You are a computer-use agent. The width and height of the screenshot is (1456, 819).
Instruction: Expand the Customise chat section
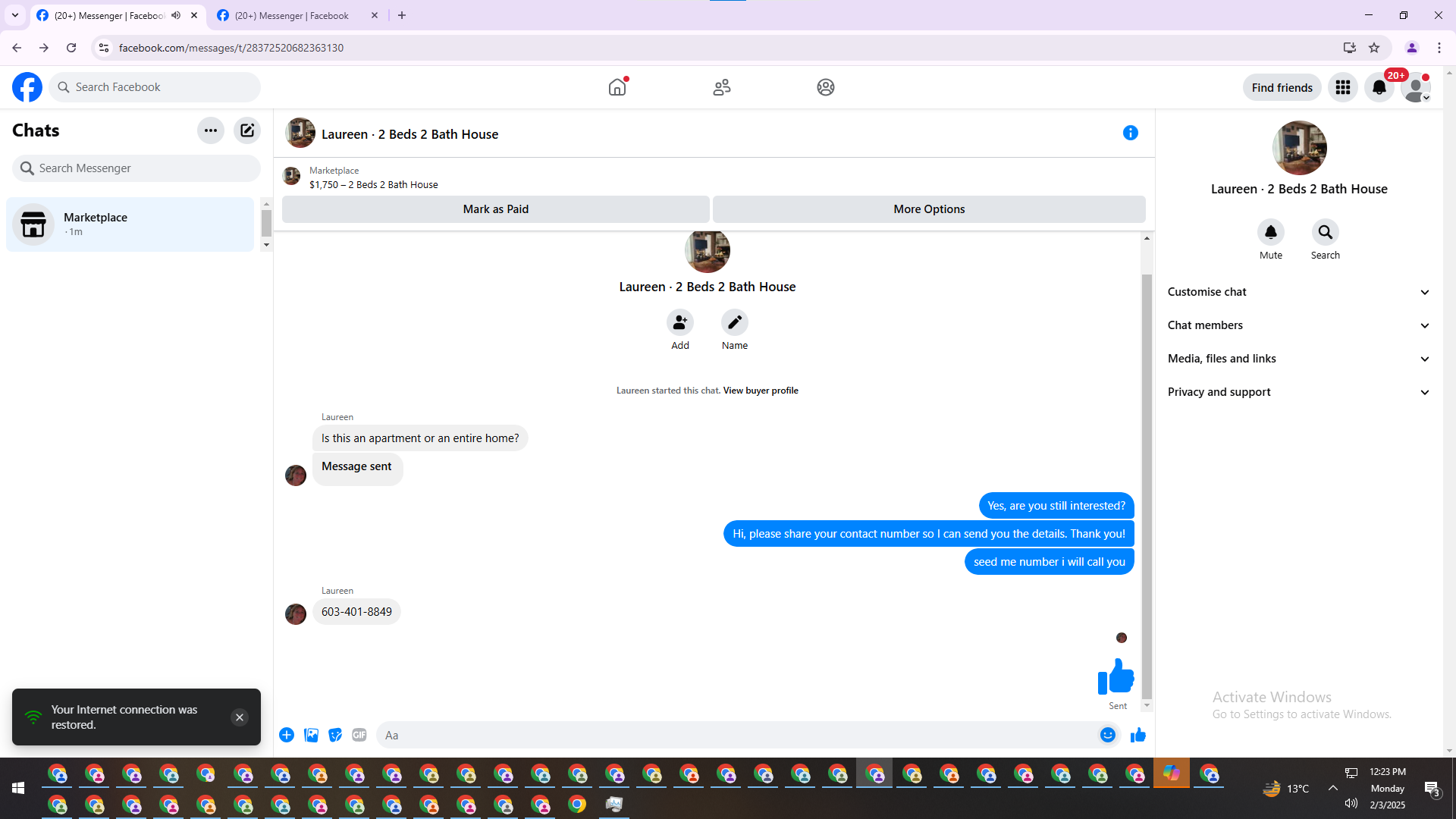pos(1300,292)
